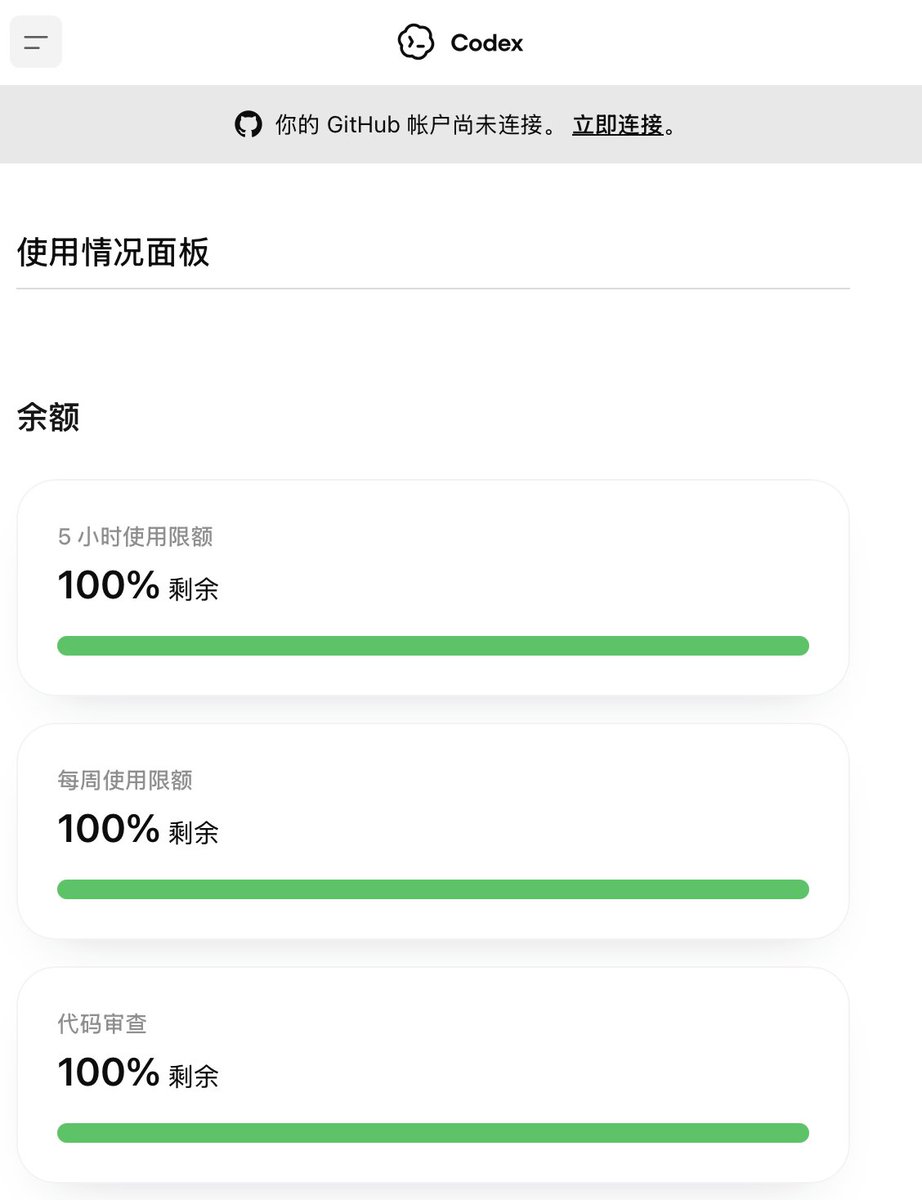
Task: Click 剩余 text in 代码审查 card
Action: click(193, 1077)
